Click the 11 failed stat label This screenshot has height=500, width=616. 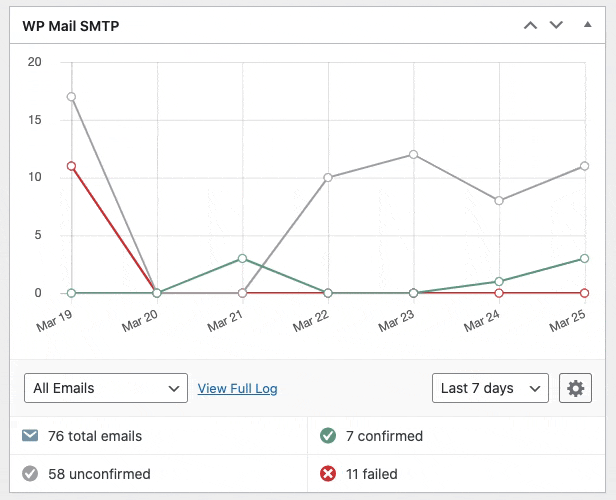[371, 474]
